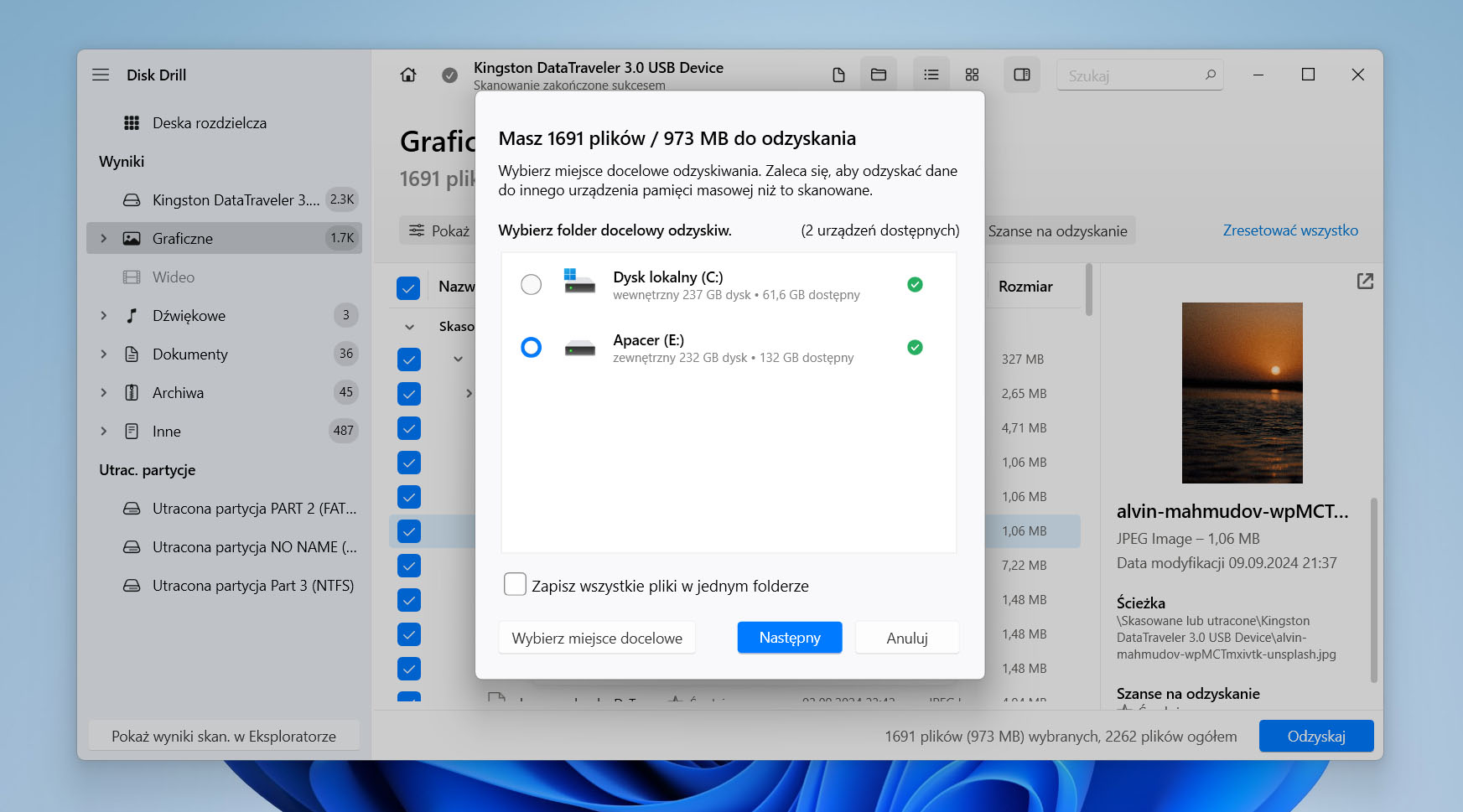Uncheck the checkbox in the highlighted 1,06 MB row
The width and height of the screenshot is (1463, 812).
408,531
